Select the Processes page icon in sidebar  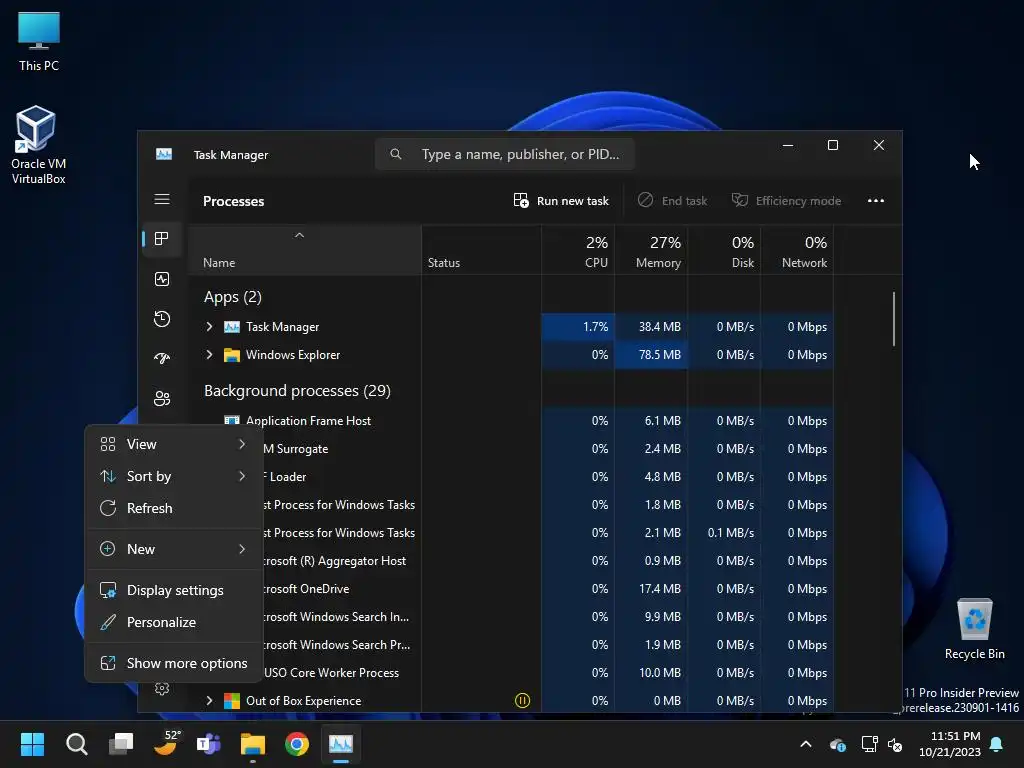[162, 239]
